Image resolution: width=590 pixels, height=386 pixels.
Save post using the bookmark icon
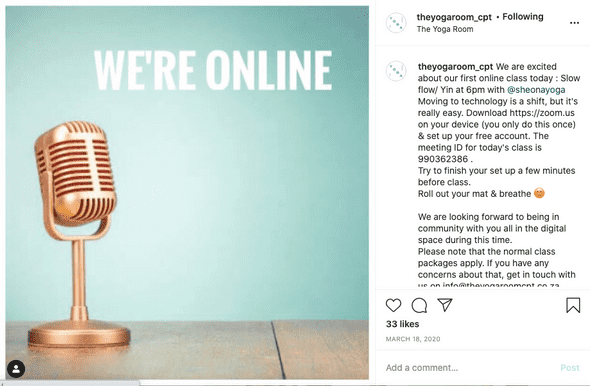tap(573, 305)
